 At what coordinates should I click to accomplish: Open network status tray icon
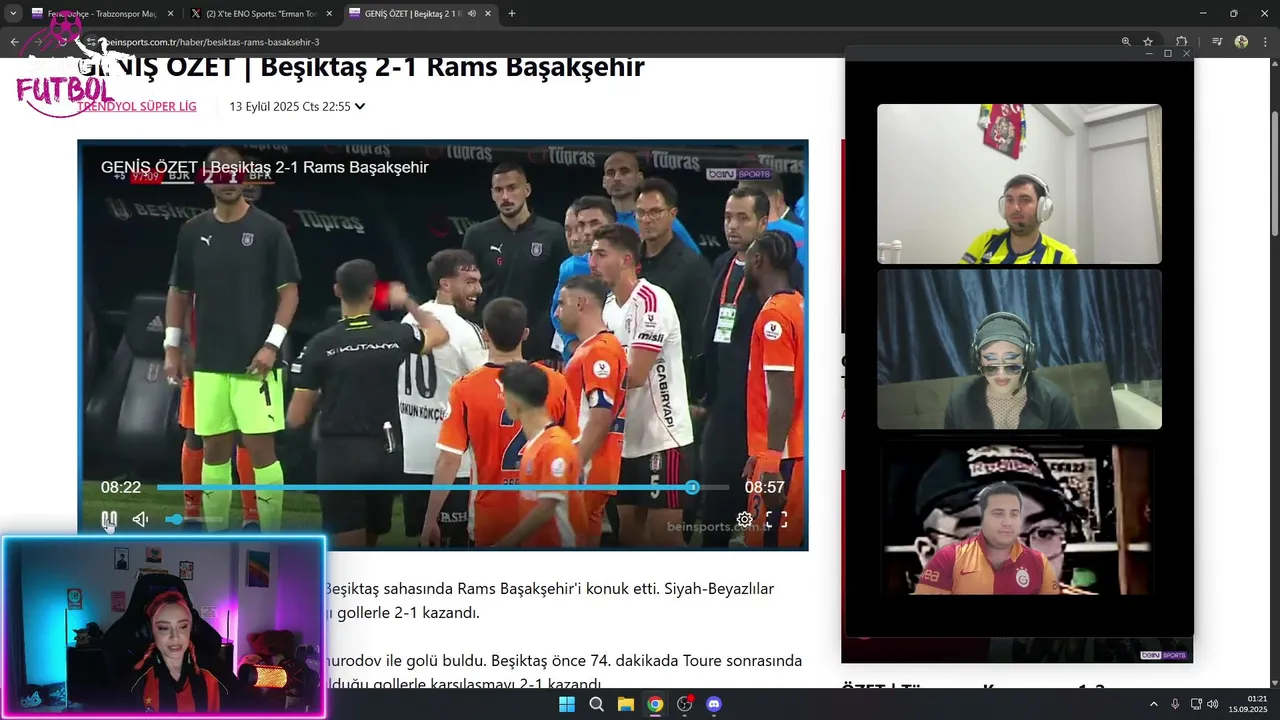point(1196,704)
